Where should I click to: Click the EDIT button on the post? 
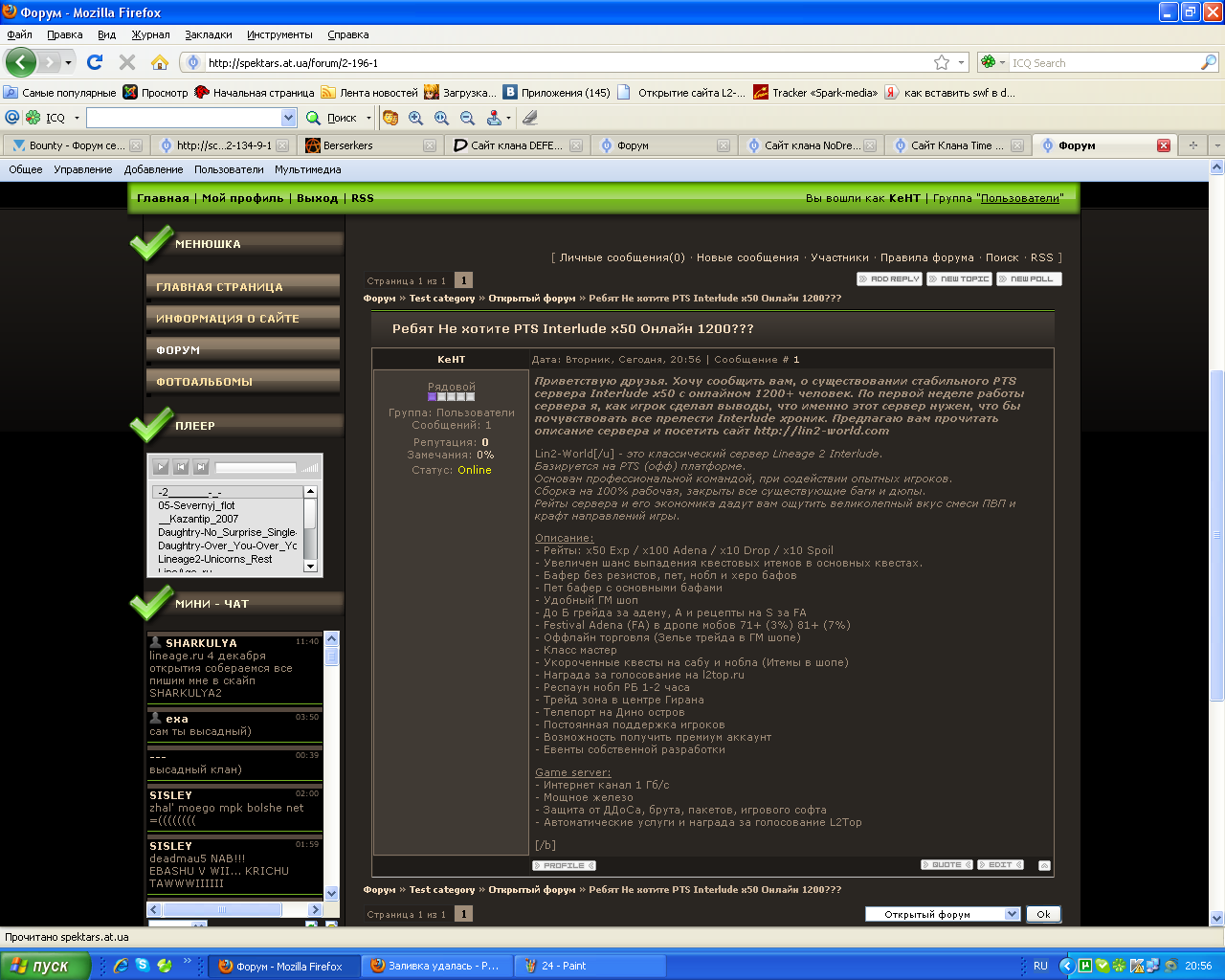pyautogui.click(x=1000, y=865)
